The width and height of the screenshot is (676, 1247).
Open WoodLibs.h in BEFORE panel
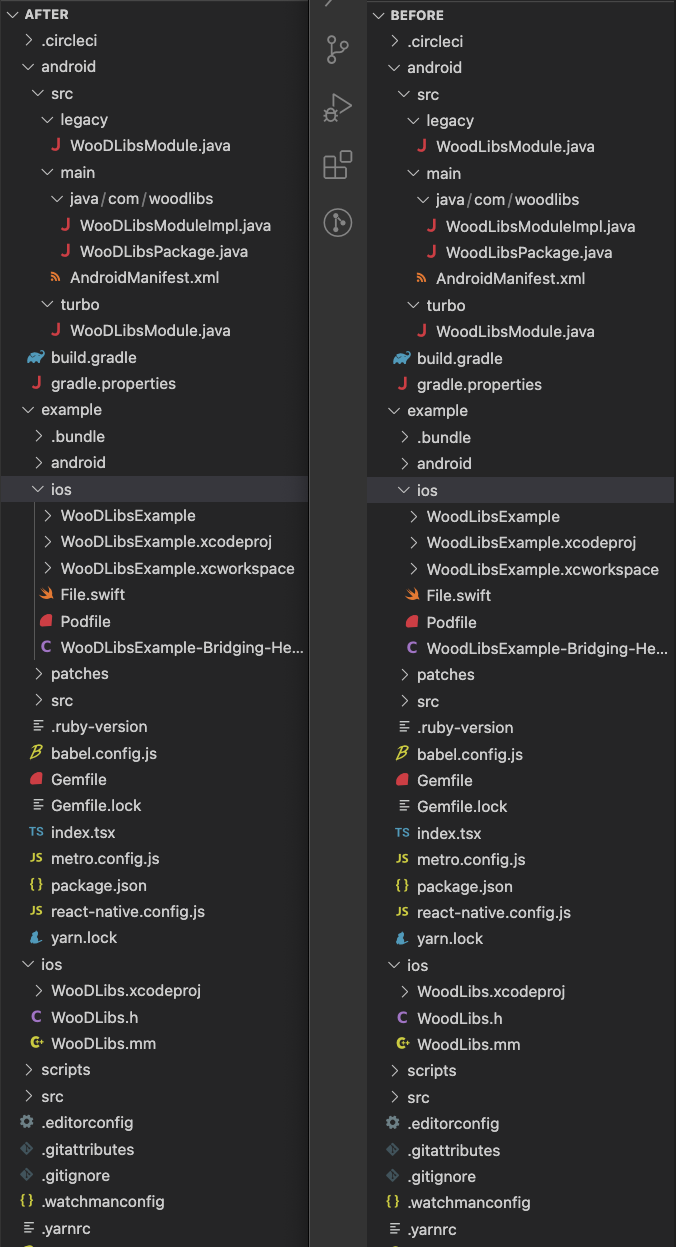point(459,1018)
